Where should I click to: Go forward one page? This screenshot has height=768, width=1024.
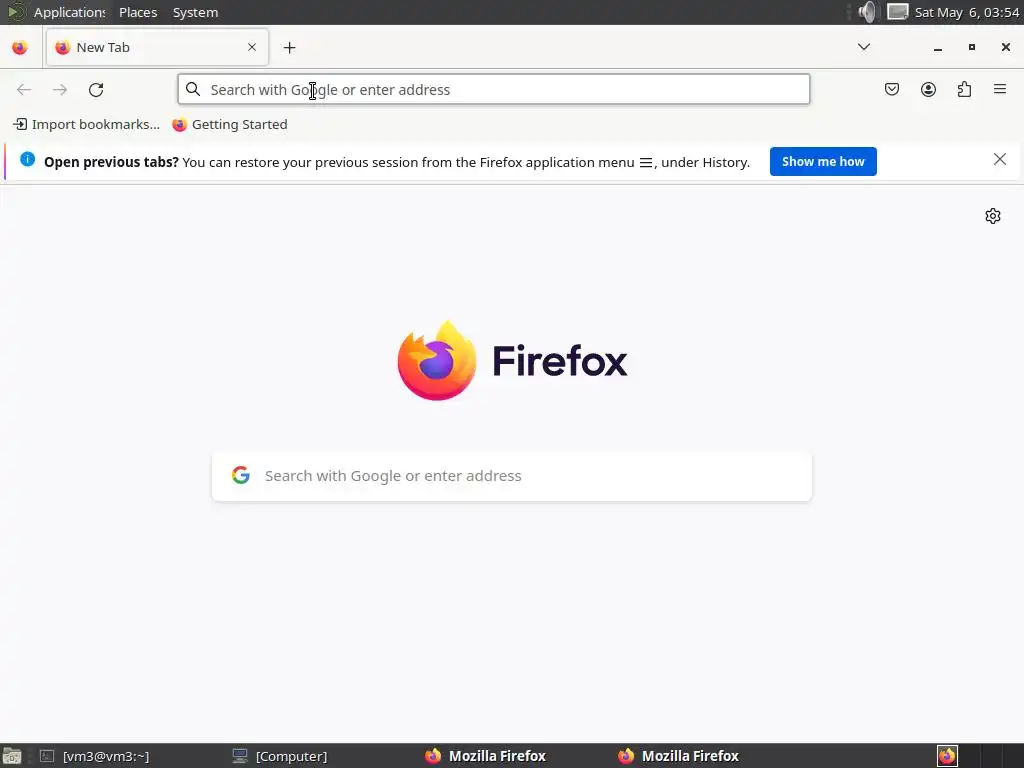point(60,89)
